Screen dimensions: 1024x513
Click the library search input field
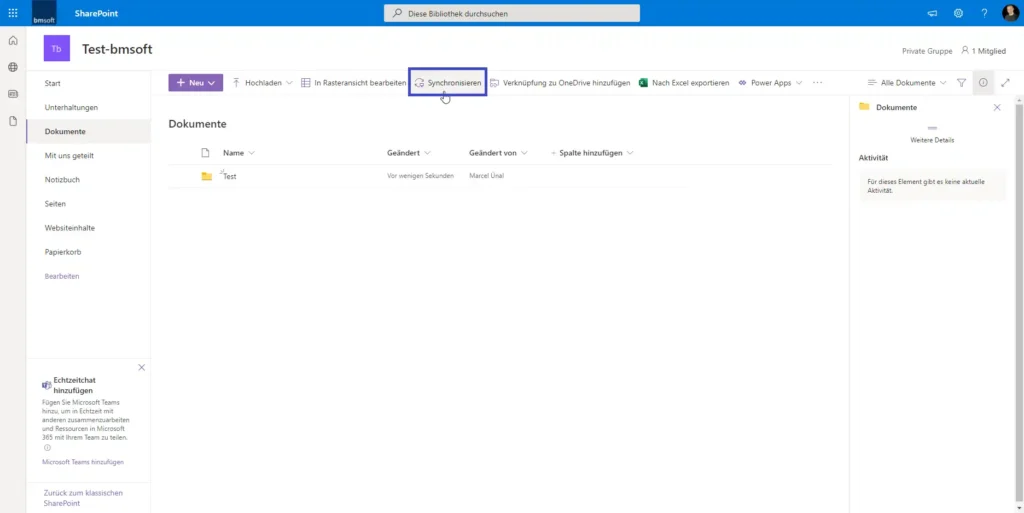pos(512,13)
